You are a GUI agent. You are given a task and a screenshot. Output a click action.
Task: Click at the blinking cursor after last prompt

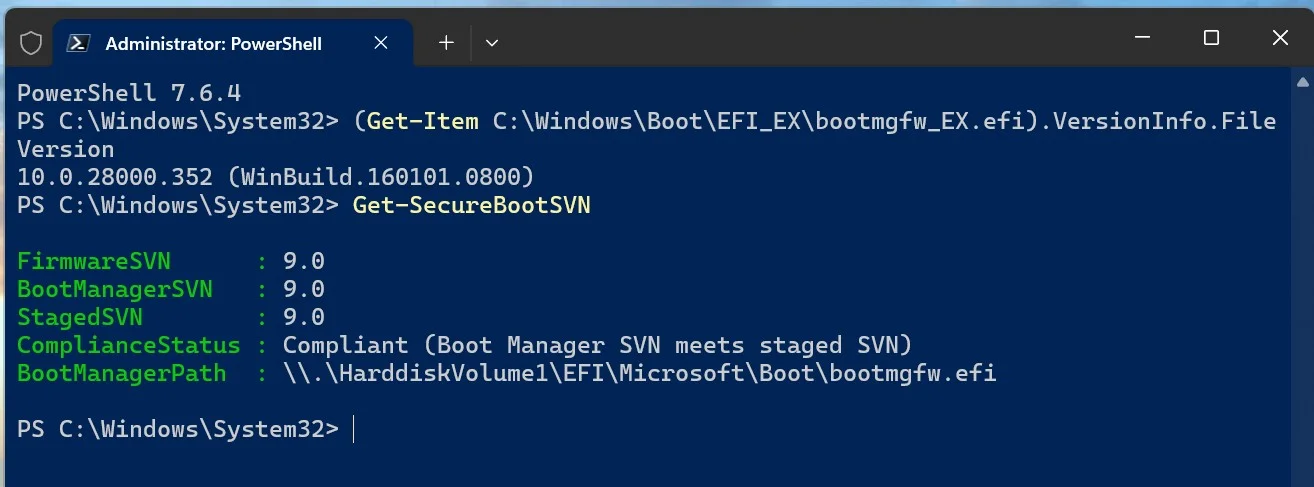point(354,429)
